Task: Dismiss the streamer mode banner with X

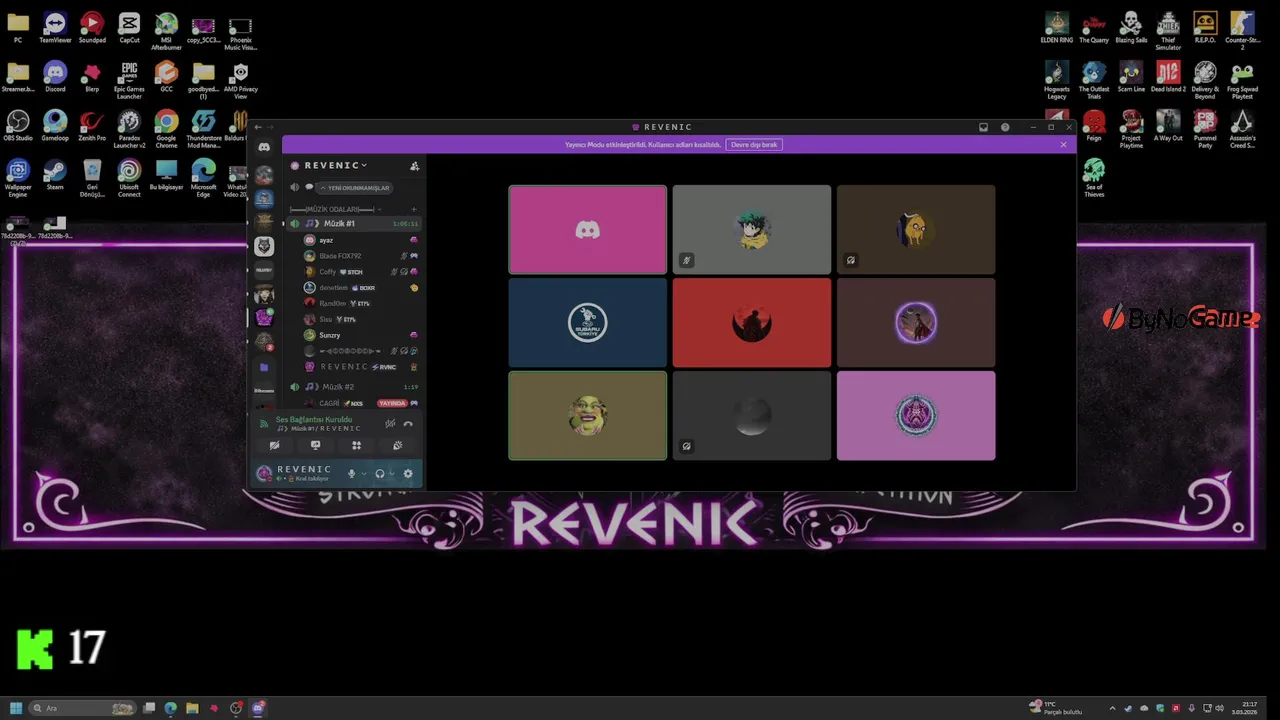Action: (1063, 145)
